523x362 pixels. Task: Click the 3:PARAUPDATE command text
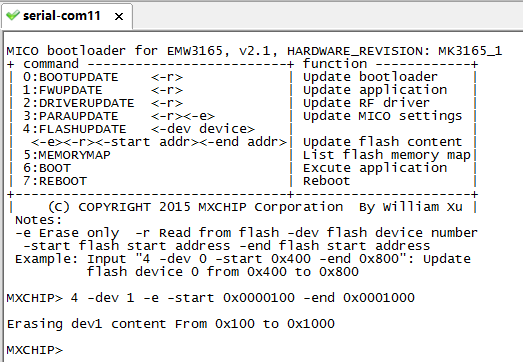[70, 116]
